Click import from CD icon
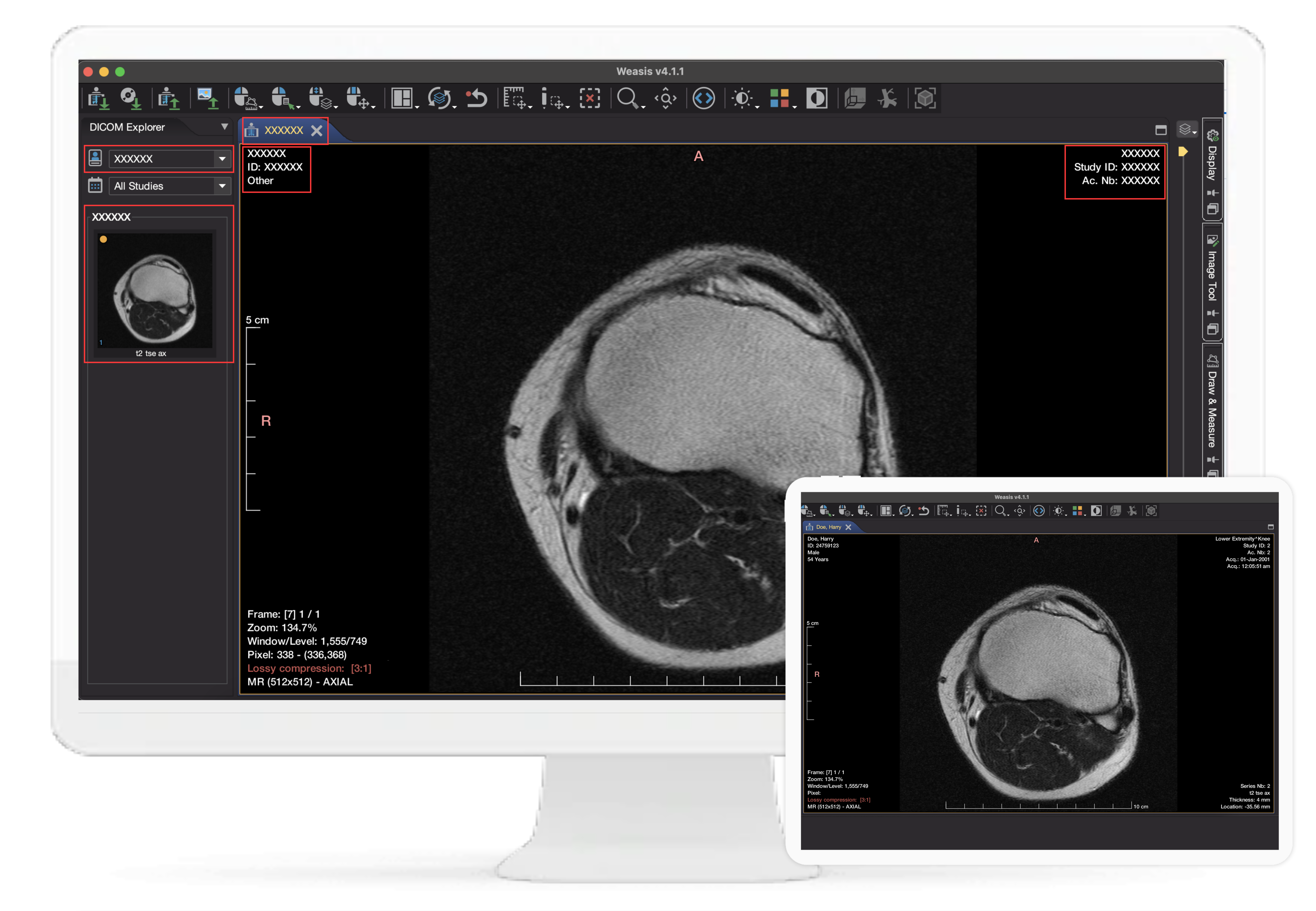 131,99
